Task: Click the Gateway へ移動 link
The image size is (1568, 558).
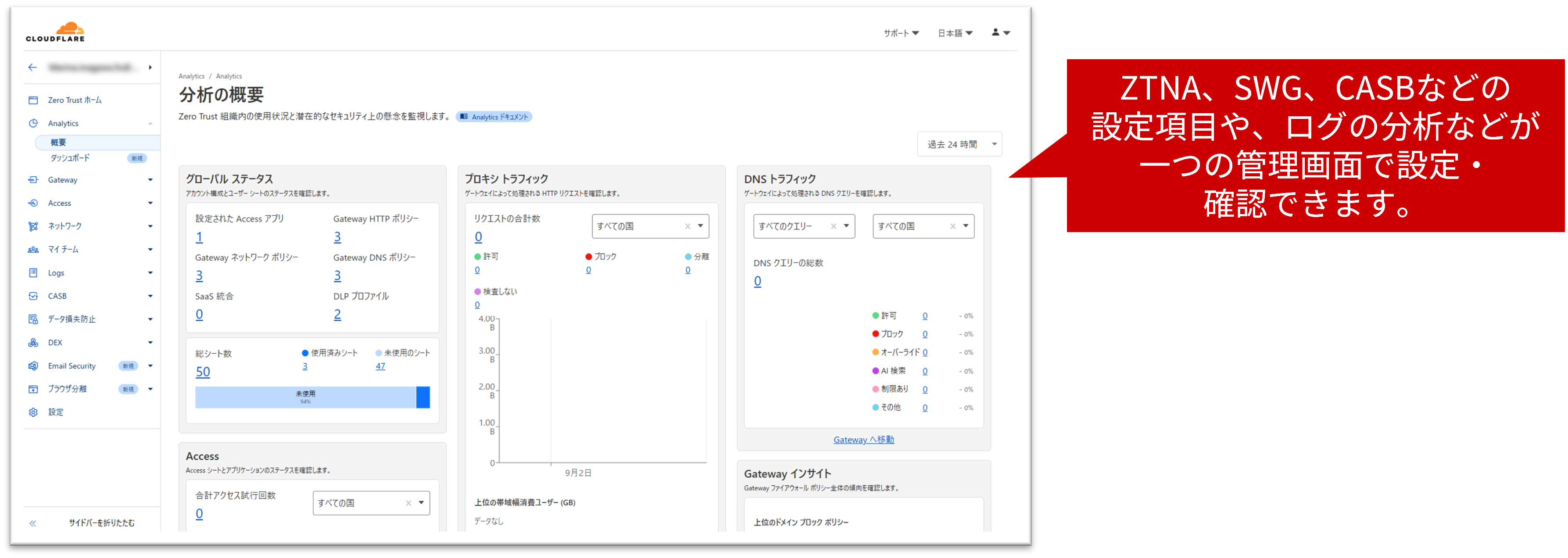Action: 863,440
